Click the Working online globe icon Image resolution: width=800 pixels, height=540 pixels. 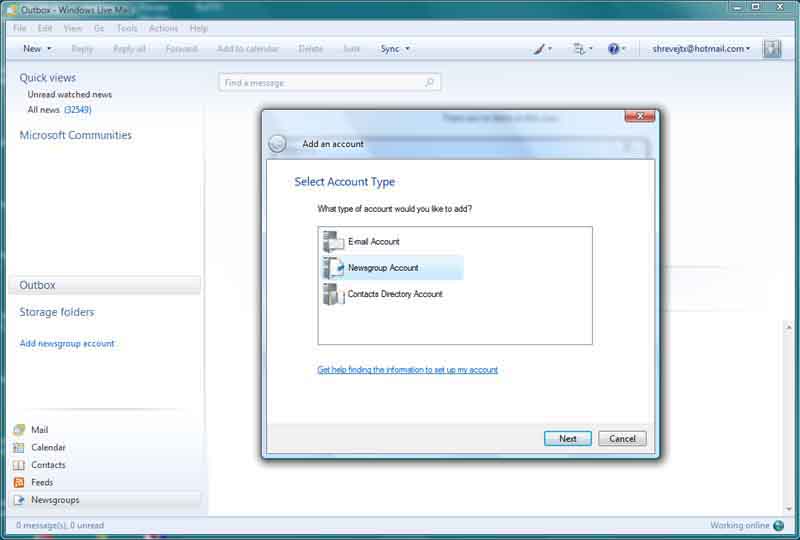(779, 525)
